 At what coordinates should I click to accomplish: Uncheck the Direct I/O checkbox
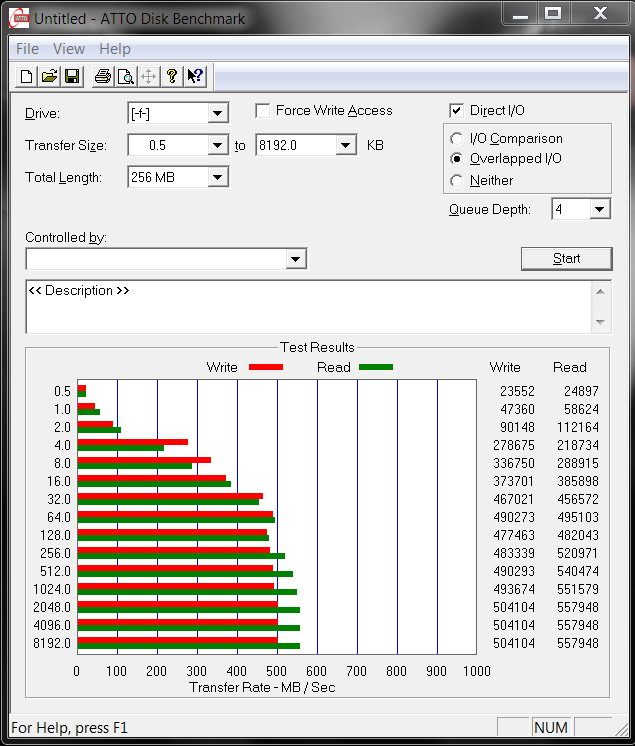tap(457, 111)
